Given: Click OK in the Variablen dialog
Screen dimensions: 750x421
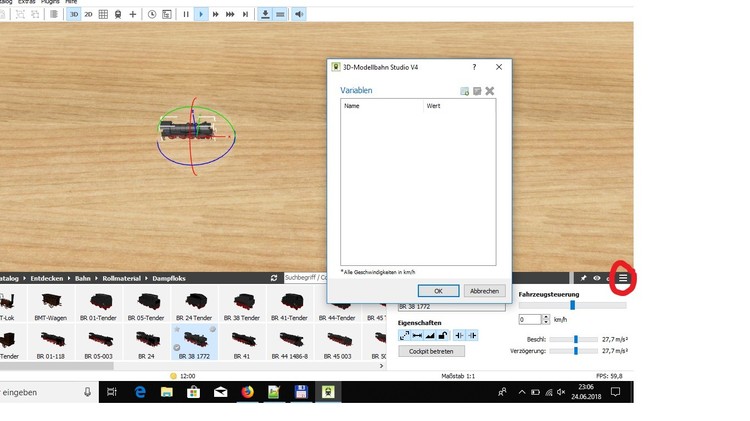Looking at the screenshot, I should click(x=438, y=291).
